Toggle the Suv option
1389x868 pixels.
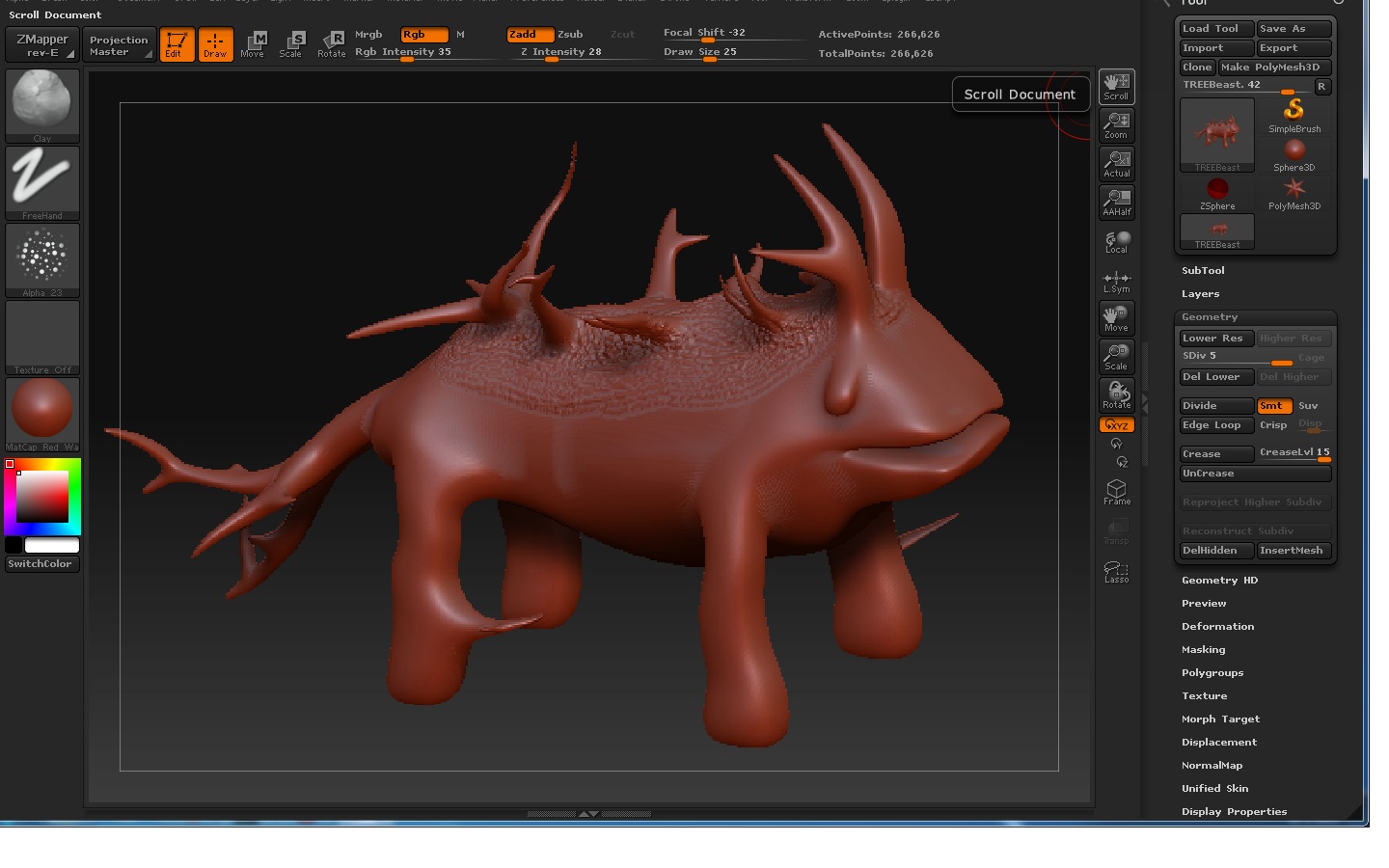click(x=1308, y=406)
